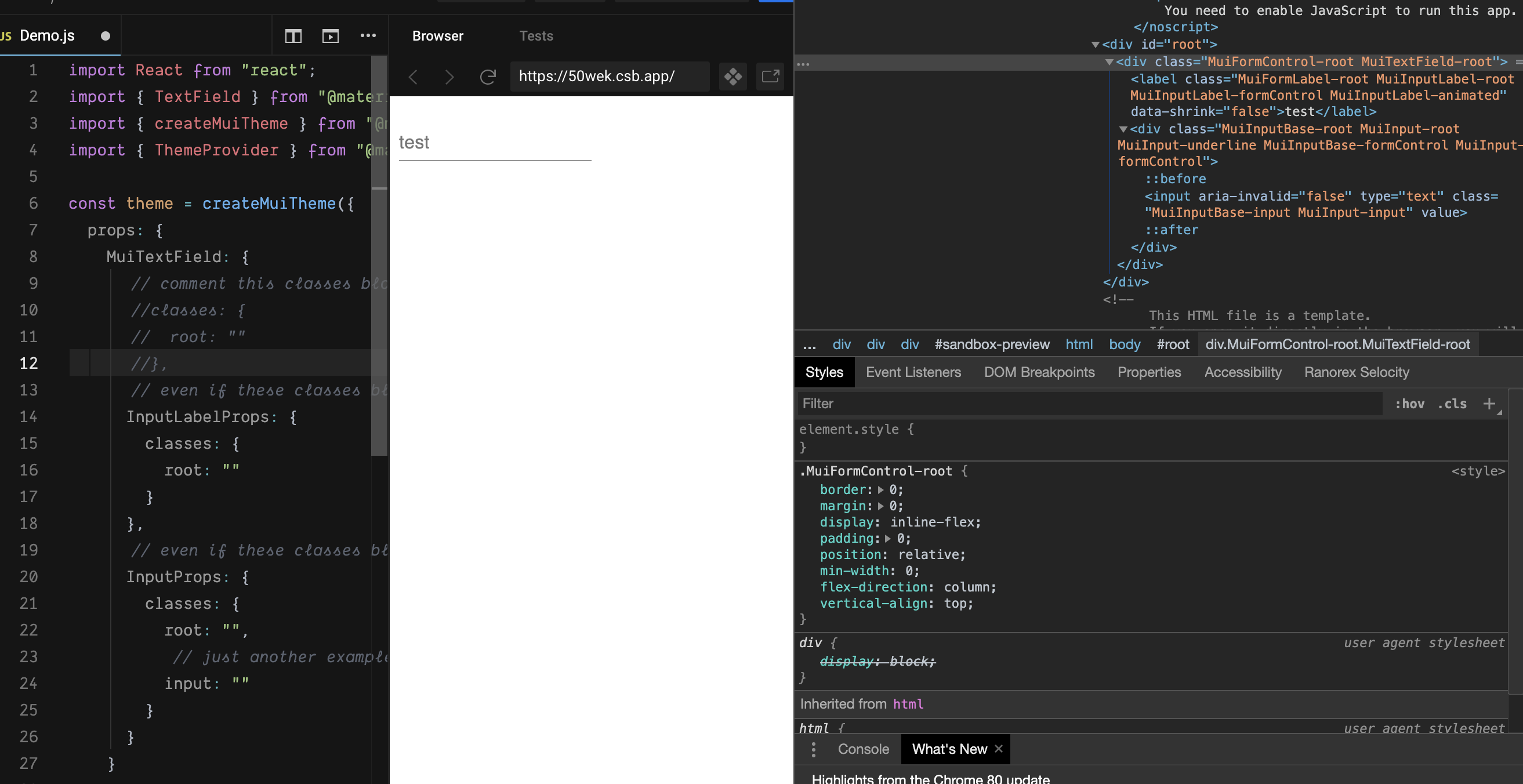This screenshot has width=1523, height=784.
Task: Select the Accessibility panel tab
Action: point(1243,372)
